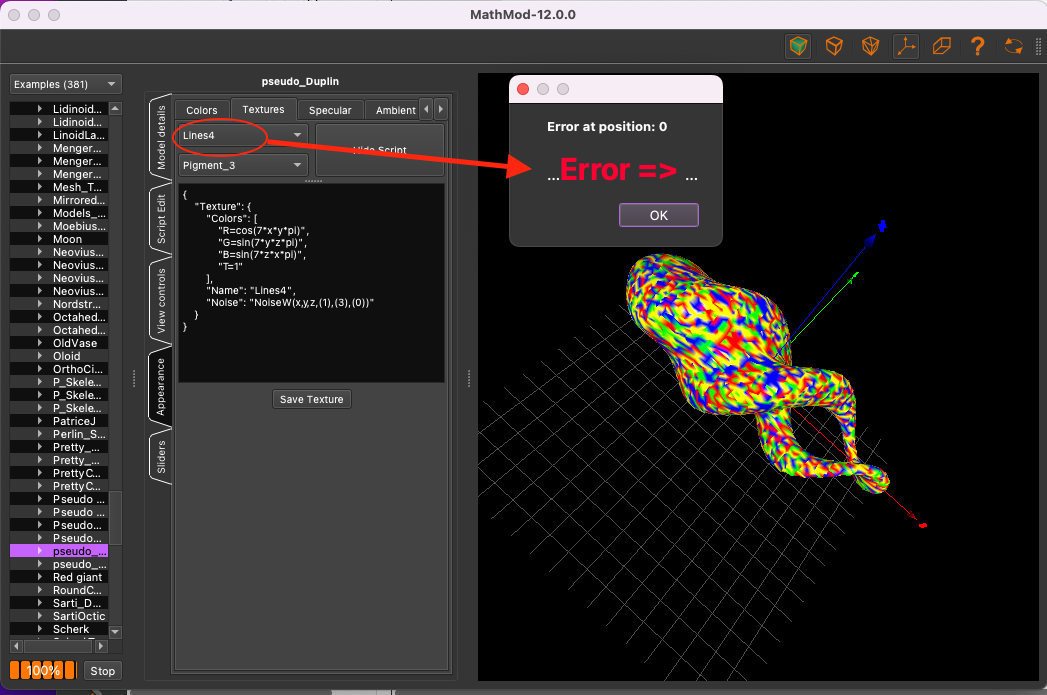
Task: Open MathMod help via question mark icon
Action: (977, 46)
